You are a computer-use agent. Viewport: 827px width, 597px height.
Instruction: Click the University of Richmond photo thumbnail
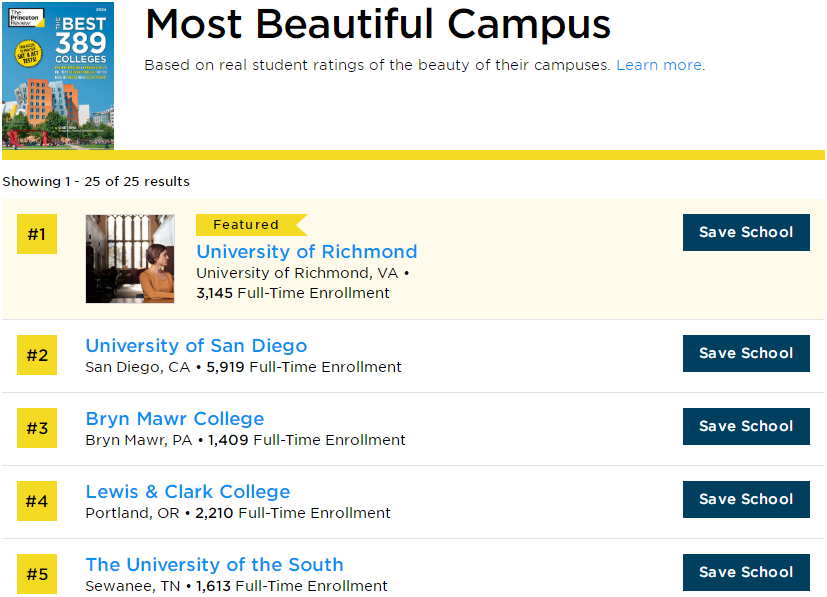click(130, 259)
